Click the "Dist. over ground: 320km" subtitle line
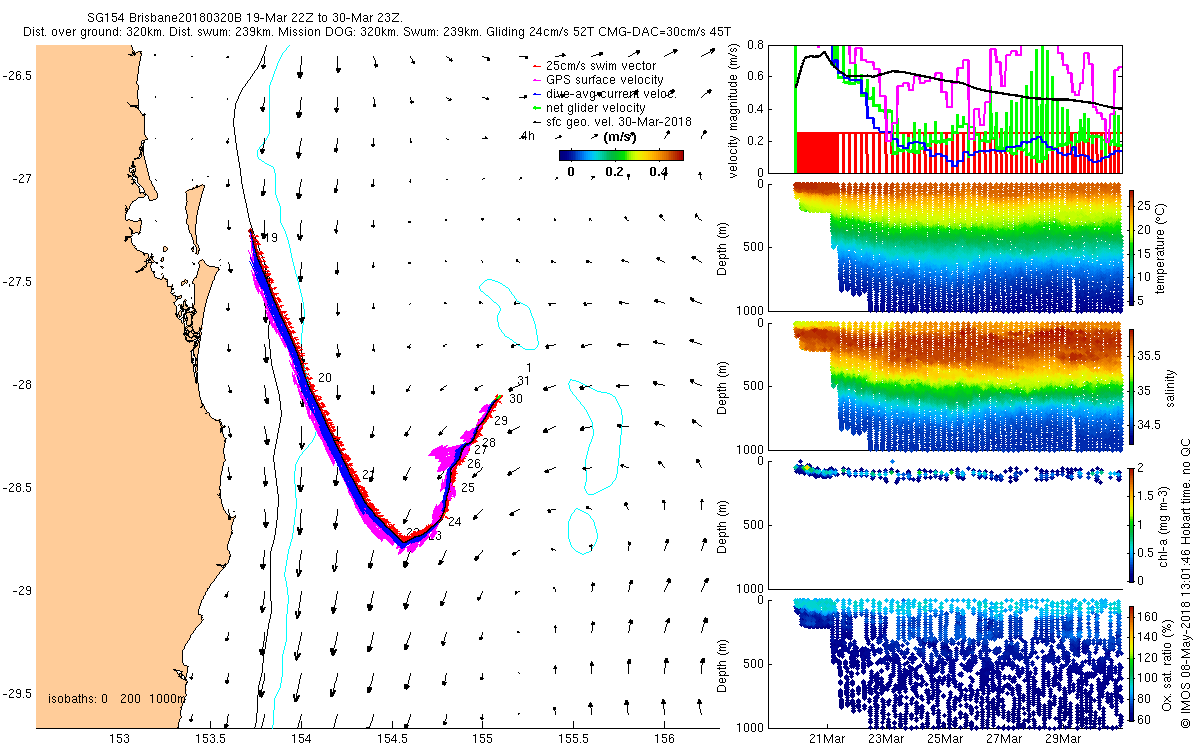 (x=95, y=33)
